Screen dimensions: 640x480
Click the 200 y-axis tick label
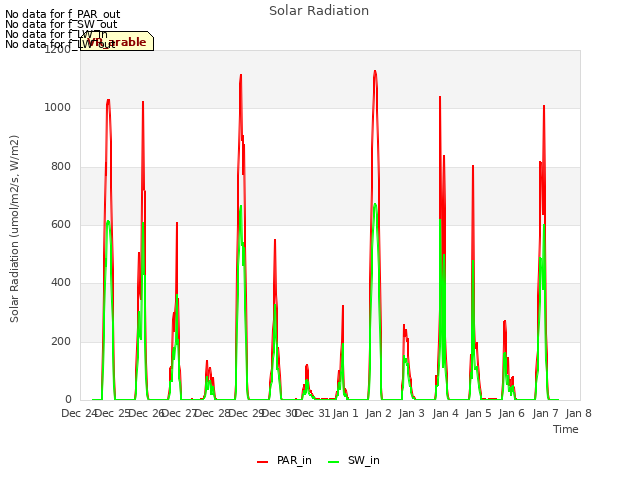[x=61, y=341]
